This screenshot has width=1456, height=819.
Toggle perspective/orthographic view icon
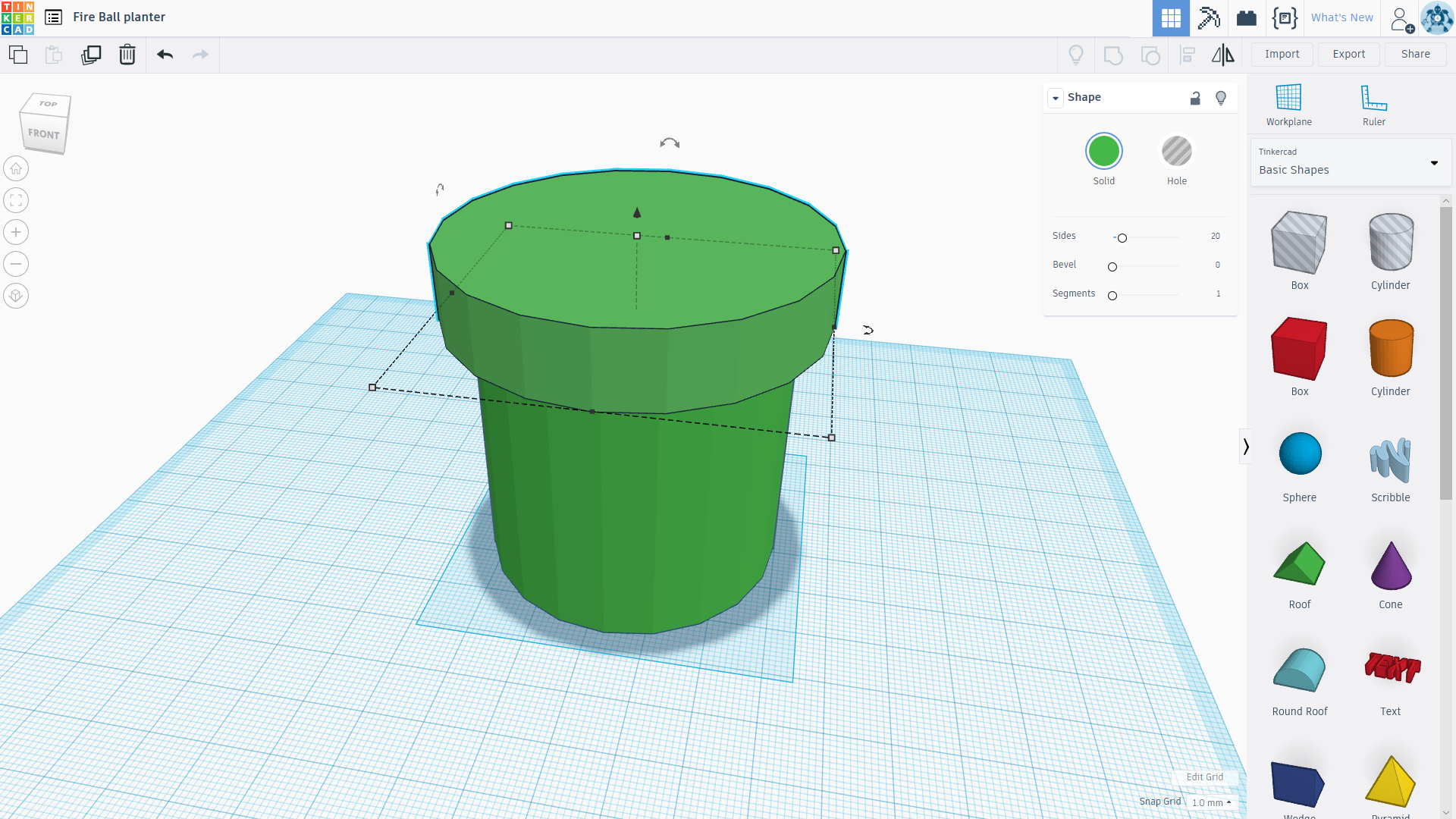(x=16, y=296)
